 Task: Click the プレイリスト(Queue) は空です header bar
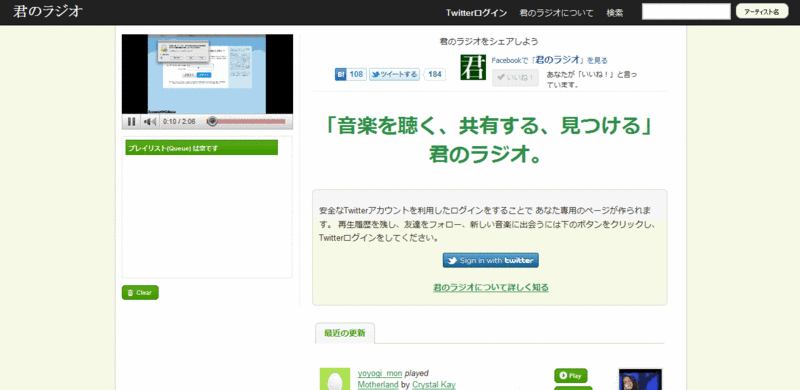[202, 148]
